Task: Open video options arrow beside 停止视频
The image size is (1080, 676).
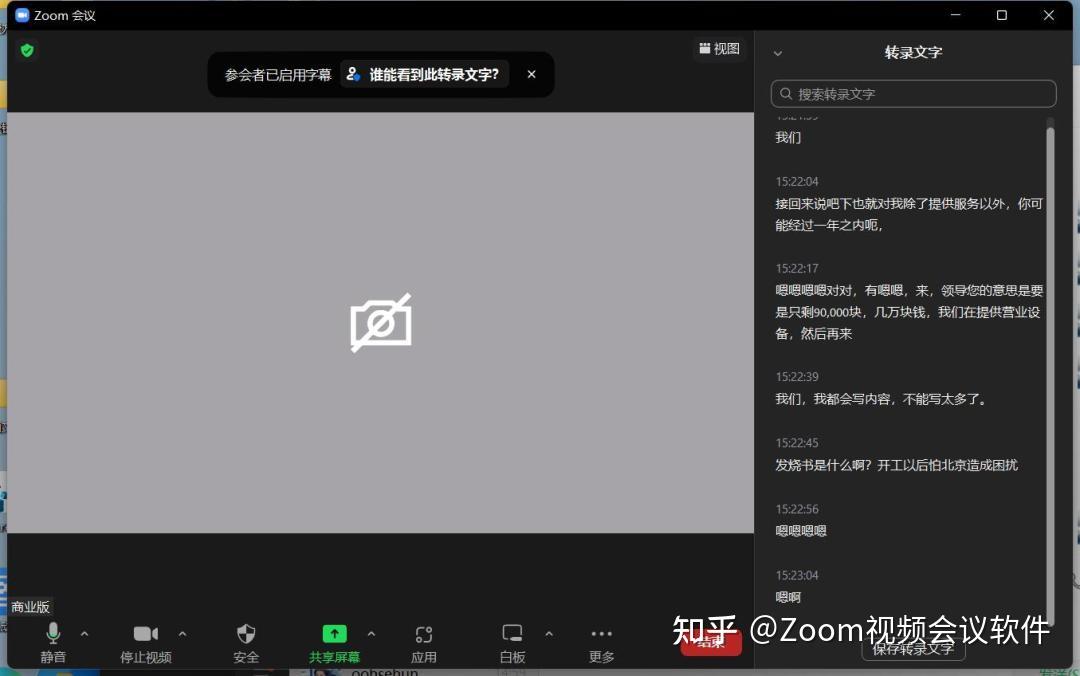Action: (x=183, y=633)
